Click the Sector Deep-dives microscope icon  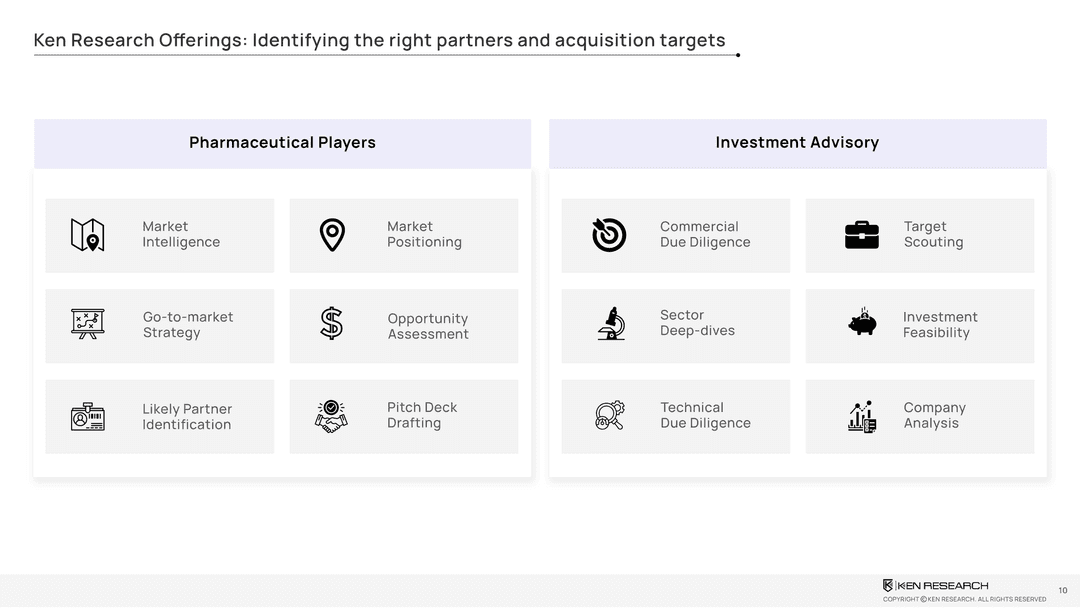pyautogui.click(x=610, y=324)
